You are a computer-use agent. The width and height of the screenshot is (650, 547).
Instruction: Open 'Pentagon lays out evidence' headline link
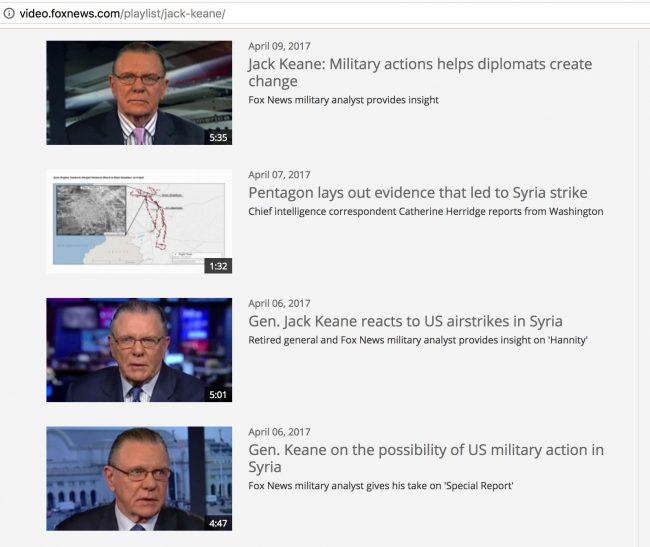pyautogui.click(x=417, y=193)
